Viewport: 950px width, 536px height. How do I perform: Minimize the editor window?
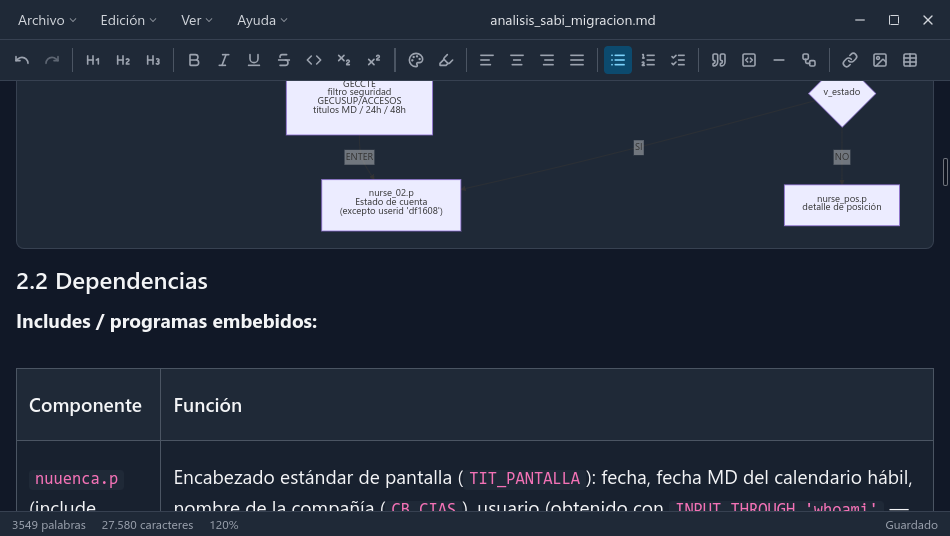pos(860,20)
